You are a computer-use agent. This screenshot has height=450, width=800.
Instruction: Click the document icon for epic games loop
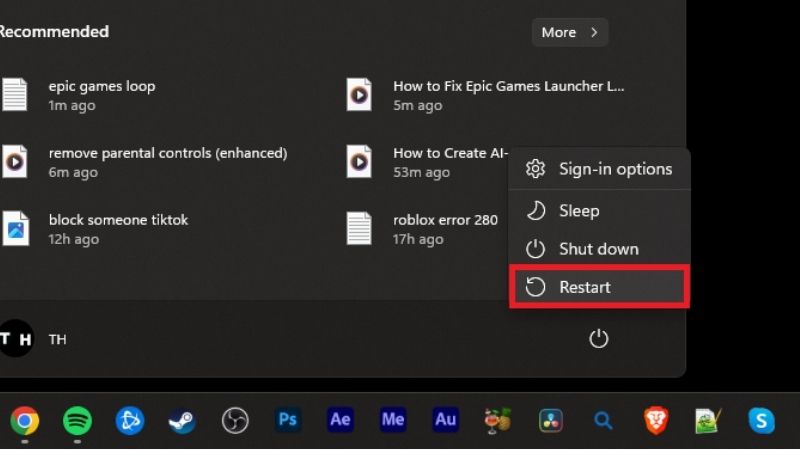pyautogui.click(x=15, y=94)
